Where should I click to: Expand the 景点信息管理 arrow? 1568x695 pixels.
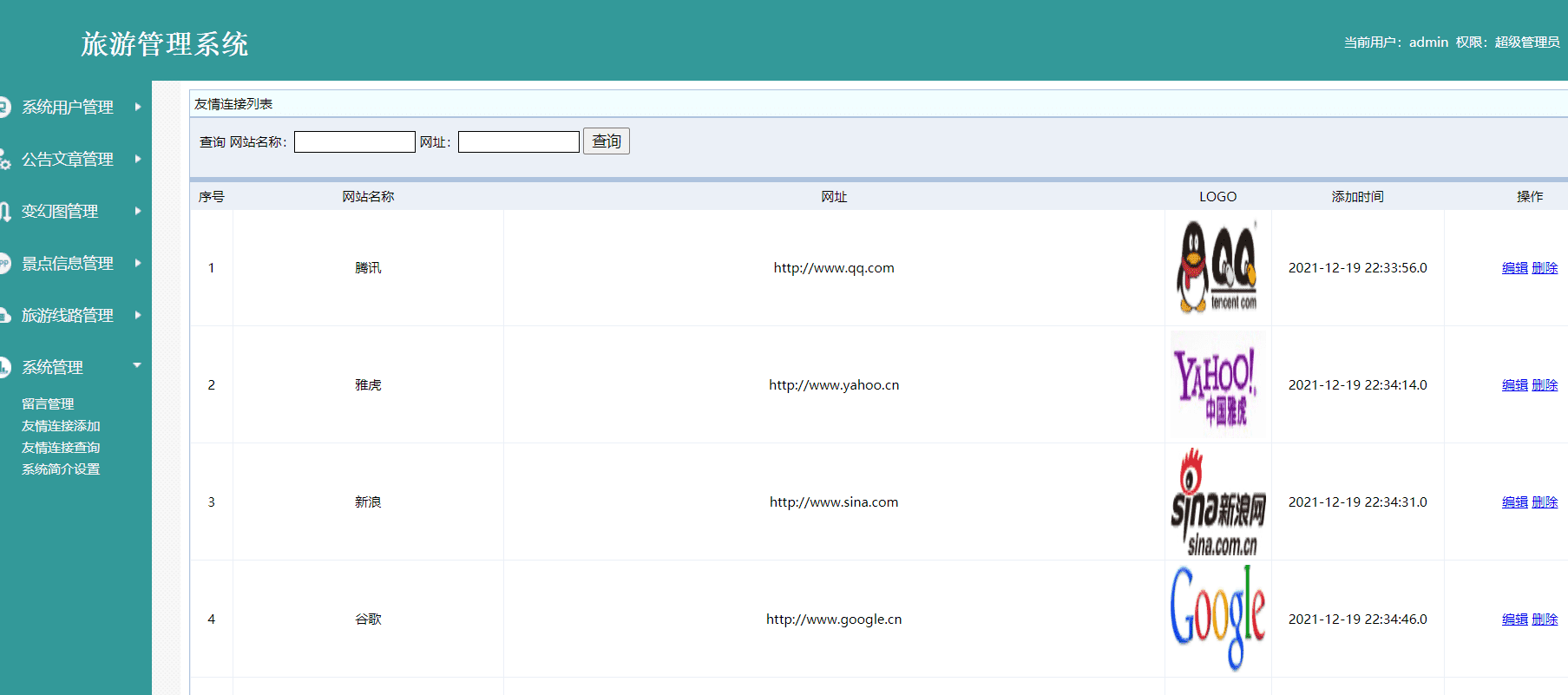click(138, 263)
